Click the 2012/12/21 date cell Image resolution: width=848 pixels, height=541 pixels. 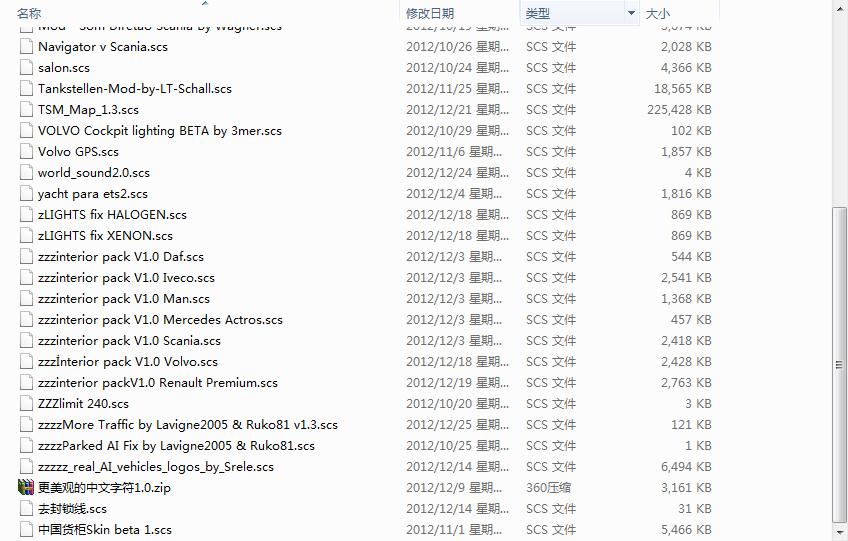[x=457, y=110]
